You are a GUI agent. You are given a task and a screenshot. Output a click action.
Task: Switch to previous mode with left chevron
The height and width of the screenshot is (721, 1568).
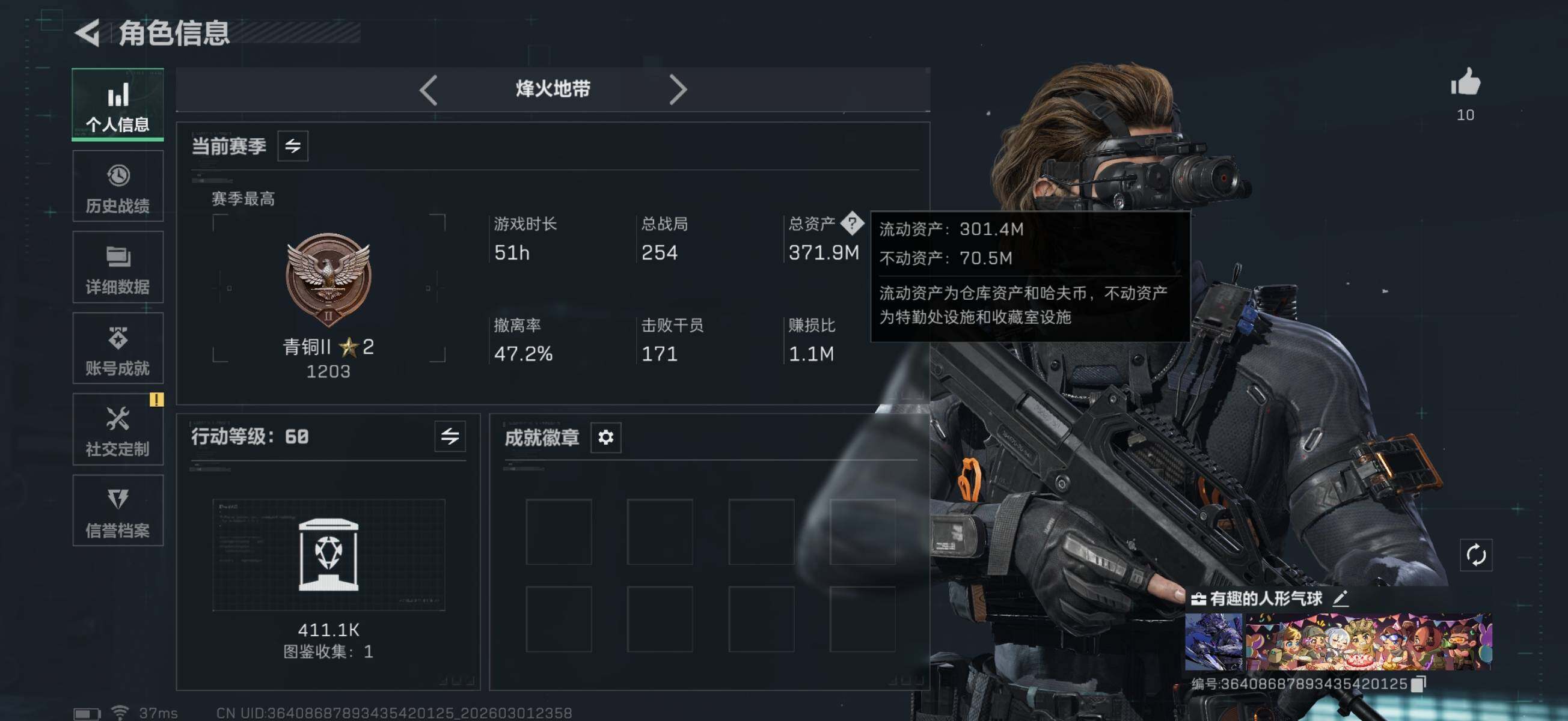(429, 90)
